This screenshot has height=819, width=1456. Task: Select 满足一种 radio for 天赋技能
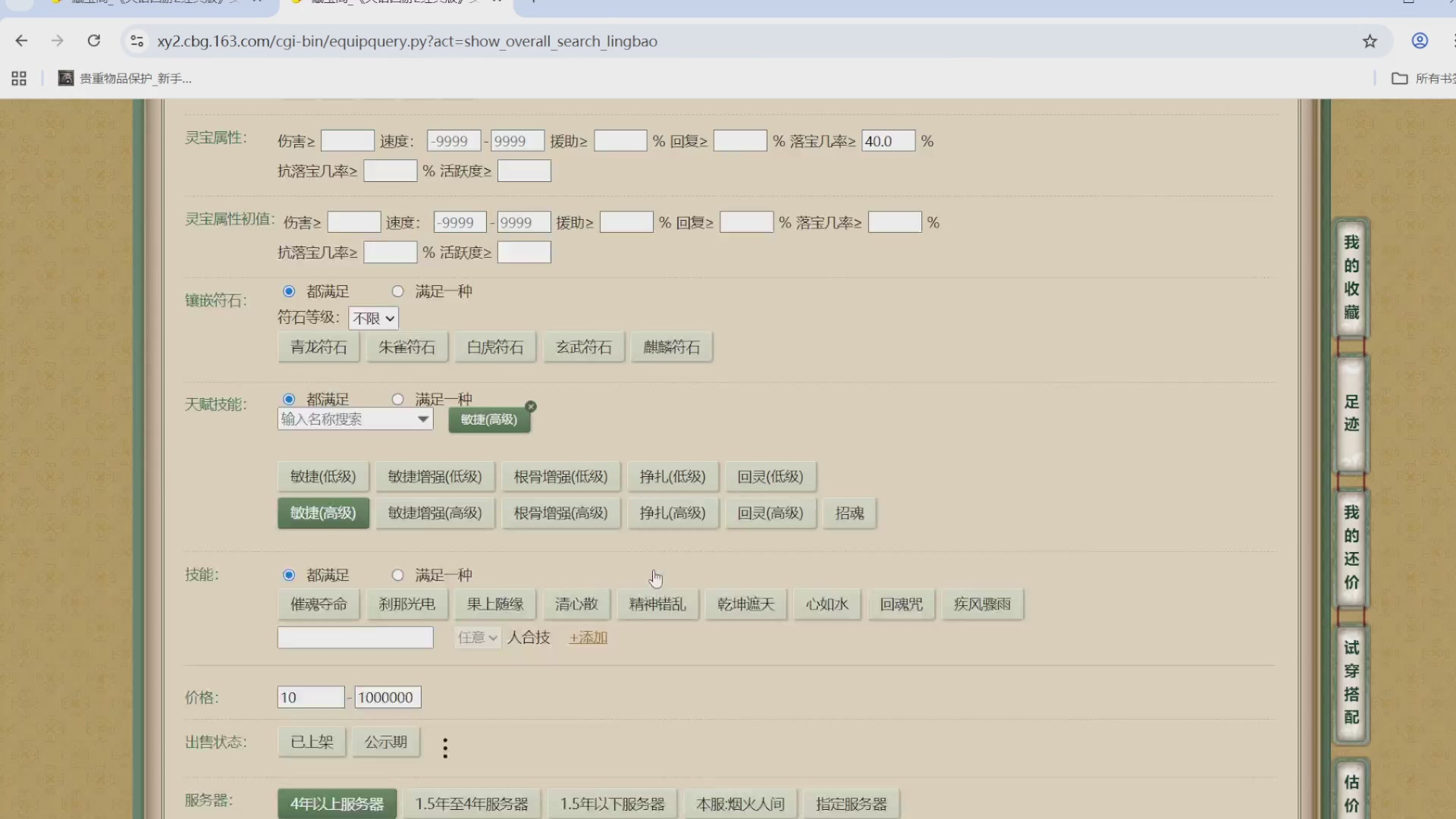pos(397,399)
